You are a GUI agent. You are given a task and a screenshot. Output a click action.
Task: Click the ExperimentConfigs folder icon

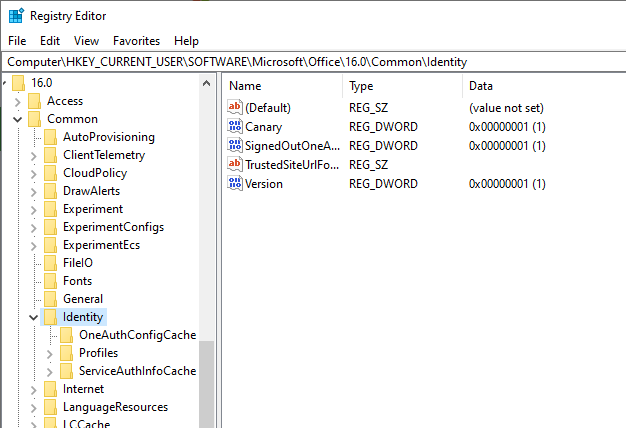point(50,227)
